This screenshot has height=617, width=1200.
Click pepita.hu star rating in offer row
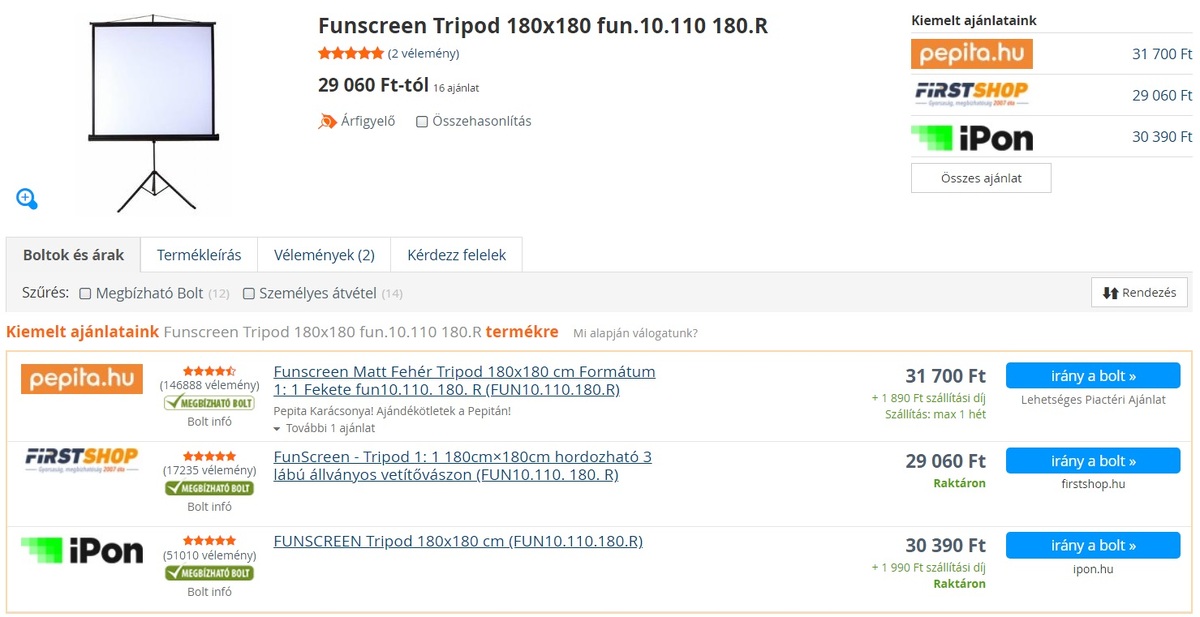(210, 371)
